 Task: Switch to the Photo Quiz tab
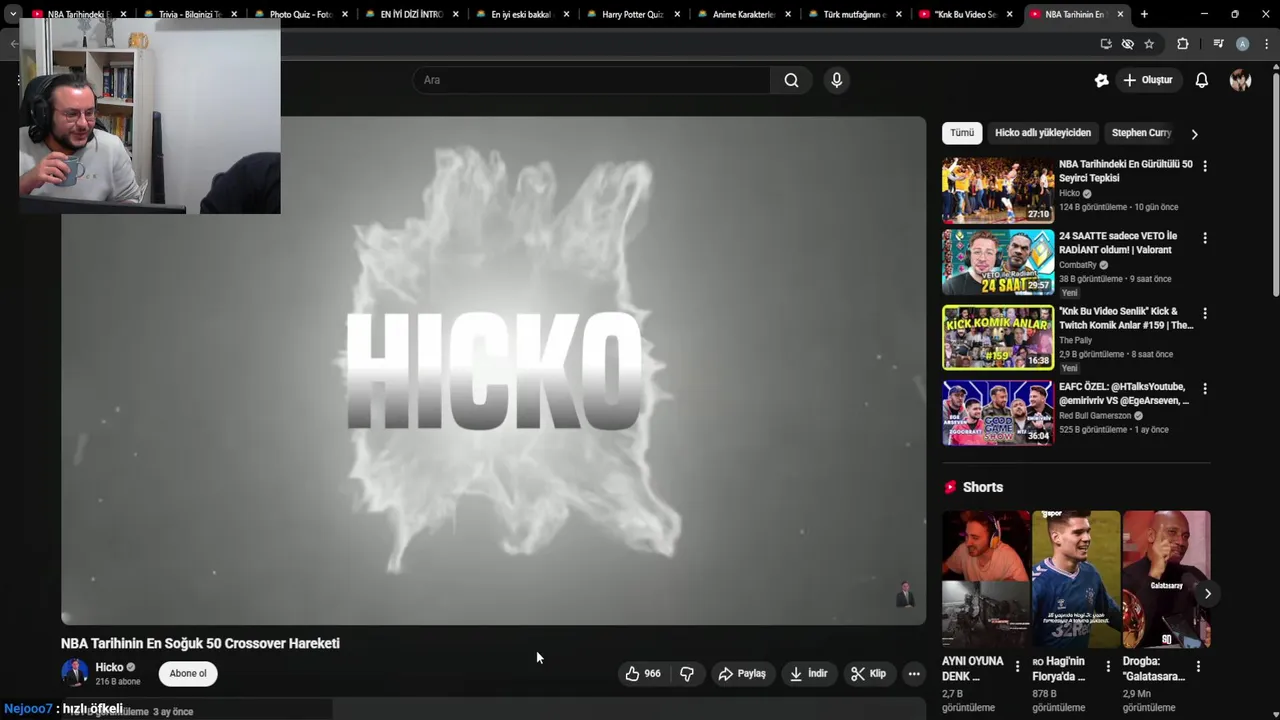tap(300, 15)
